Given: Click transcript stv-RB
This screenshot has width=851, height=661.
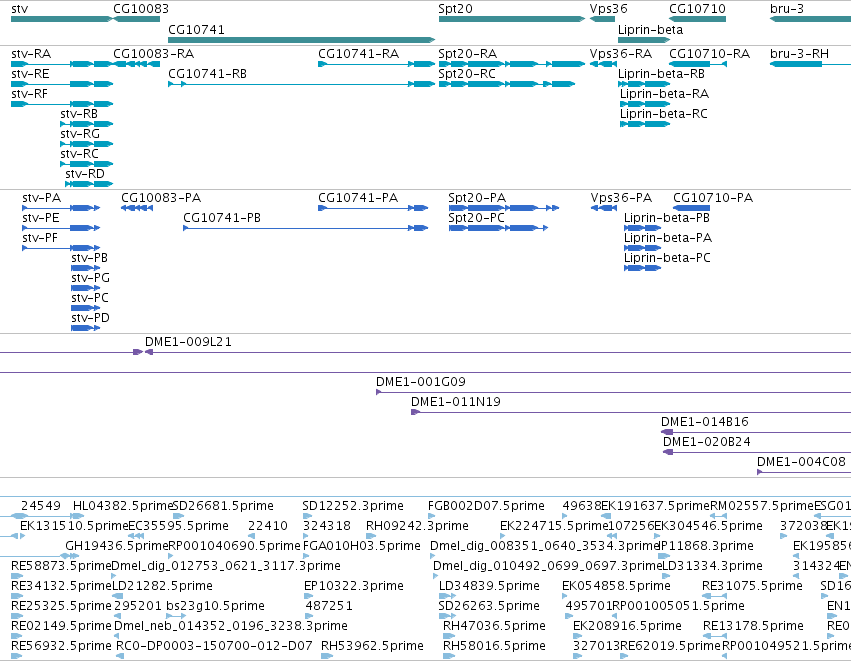Looking at the screenshot, I should pyautogui.click(x=86, y=124).
